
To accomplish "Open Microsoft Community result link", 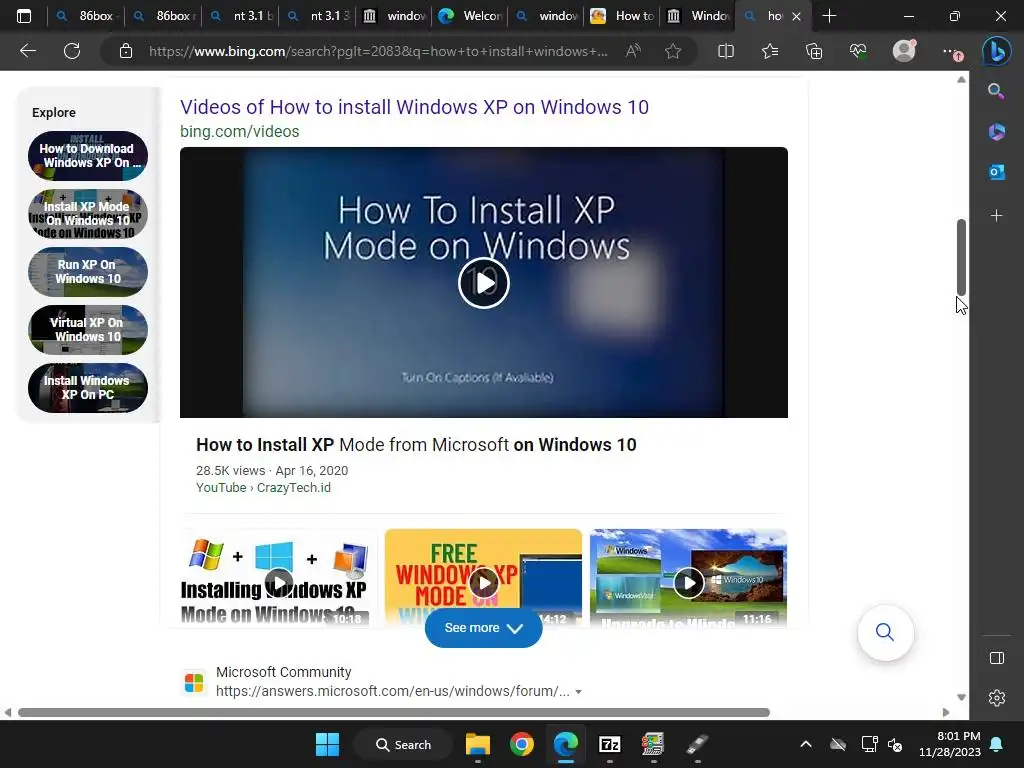I will coord(283,672).
